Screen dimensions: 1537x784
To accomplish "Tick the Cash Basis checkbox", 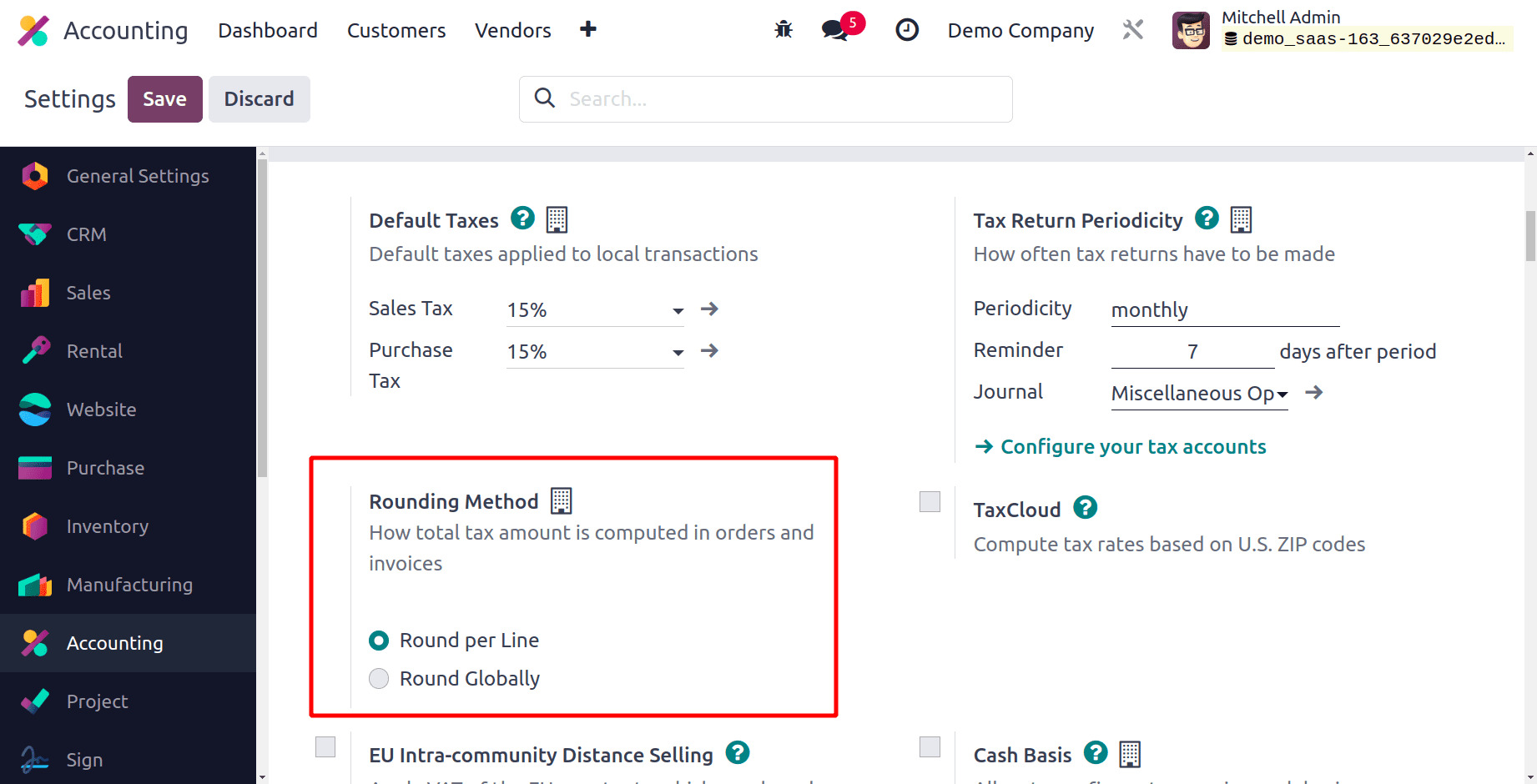I will tap(930, 746).
